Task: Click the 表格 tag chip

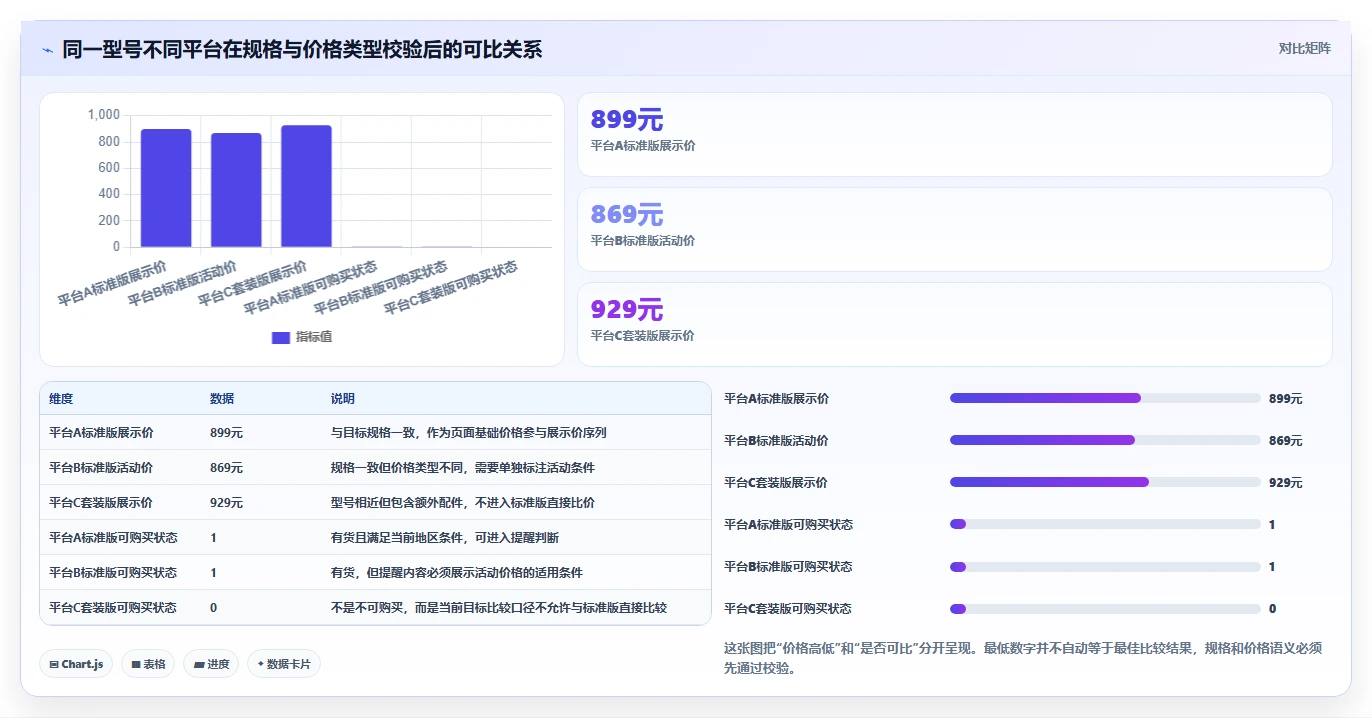Action: [149, 664]
